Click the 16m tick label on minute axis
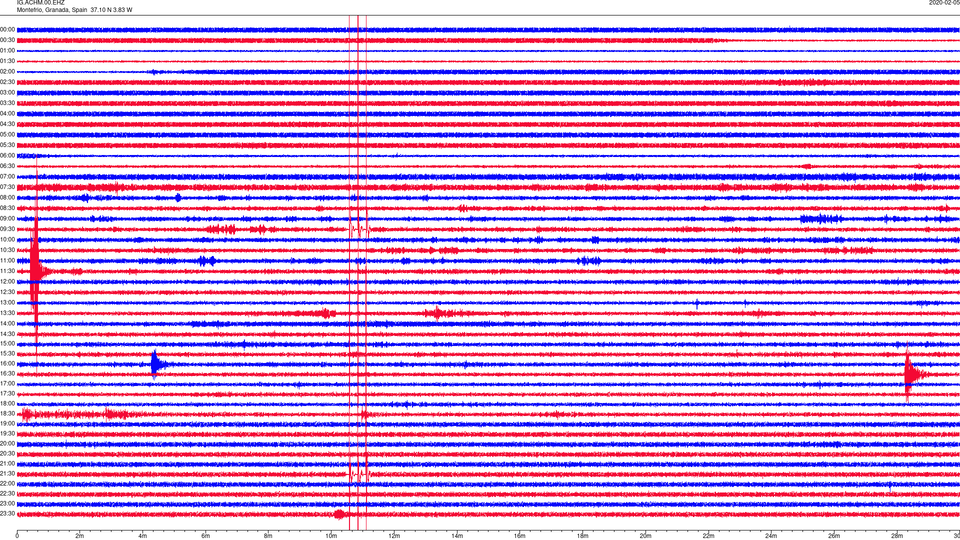 coord(520,536)
